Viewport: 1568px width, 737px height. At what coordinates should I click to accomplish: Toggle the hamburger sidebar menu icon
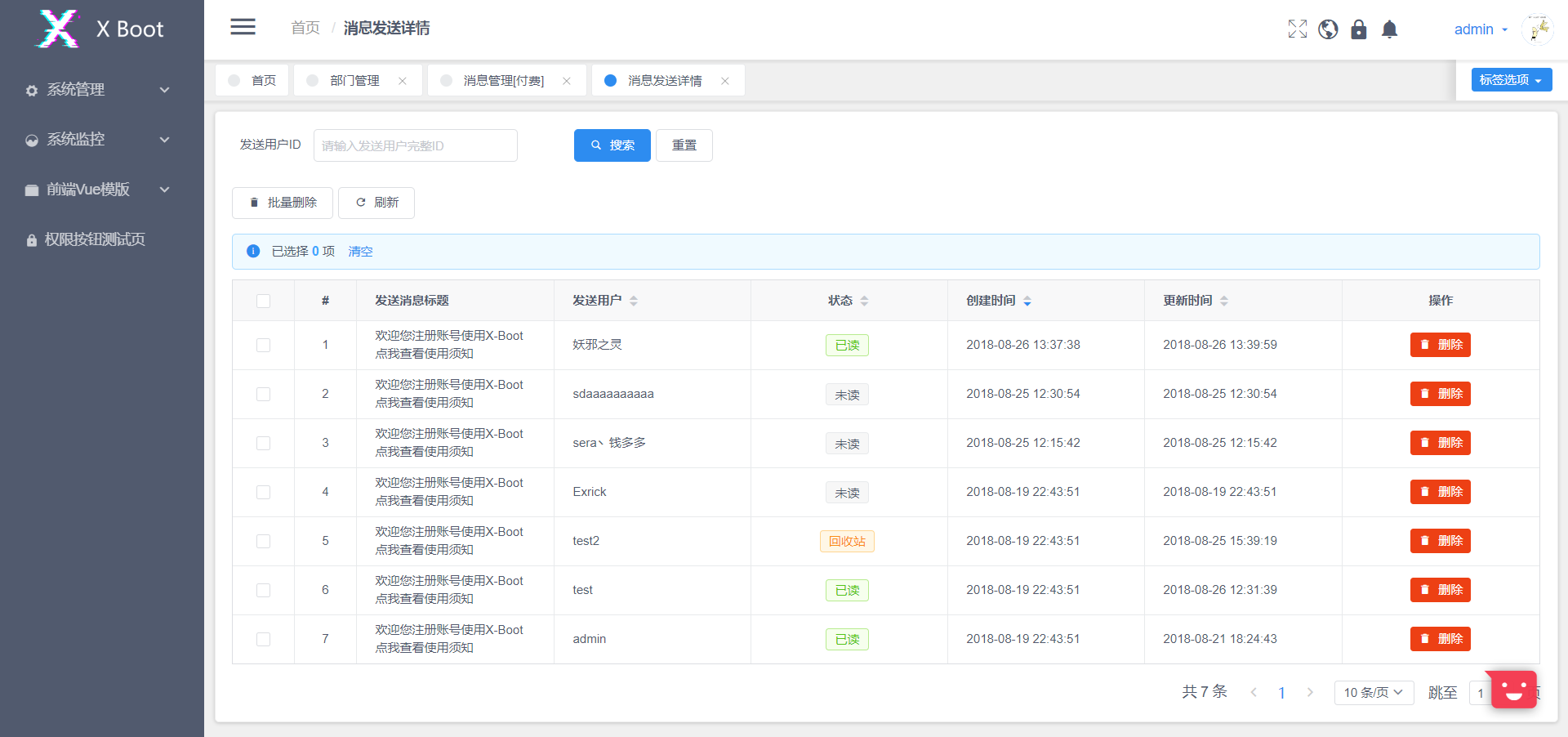[x=243, y=27]
